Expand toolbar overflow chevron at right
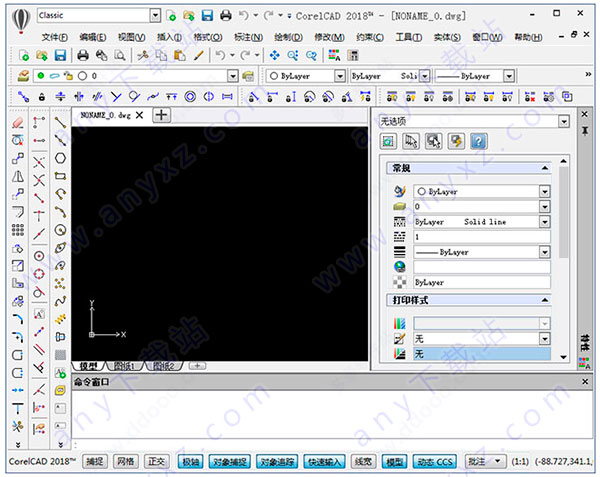Screen dimensions: 600x477 [588, 74]
